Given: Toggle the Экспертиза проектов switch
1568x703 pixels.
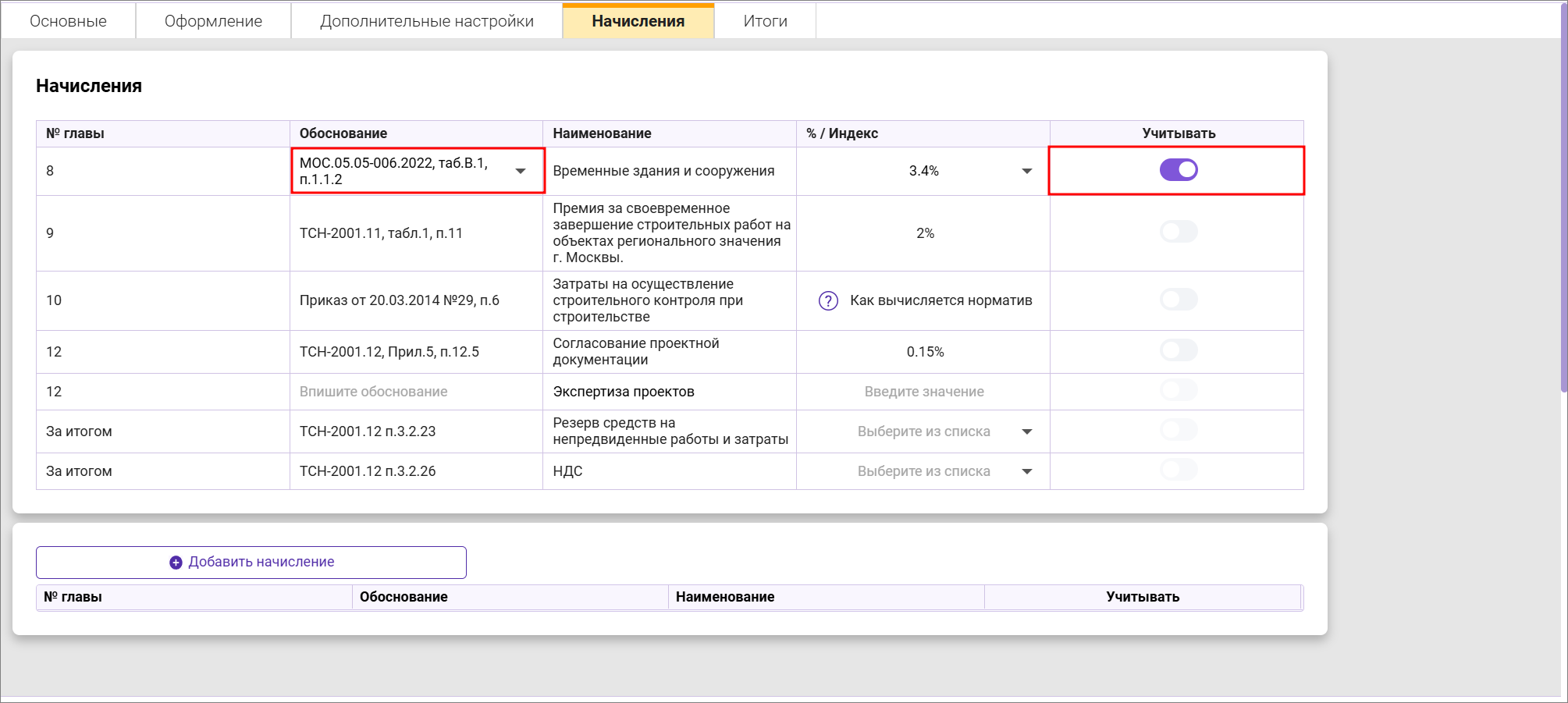Looking at the screenshot, I should (1178, 390).
